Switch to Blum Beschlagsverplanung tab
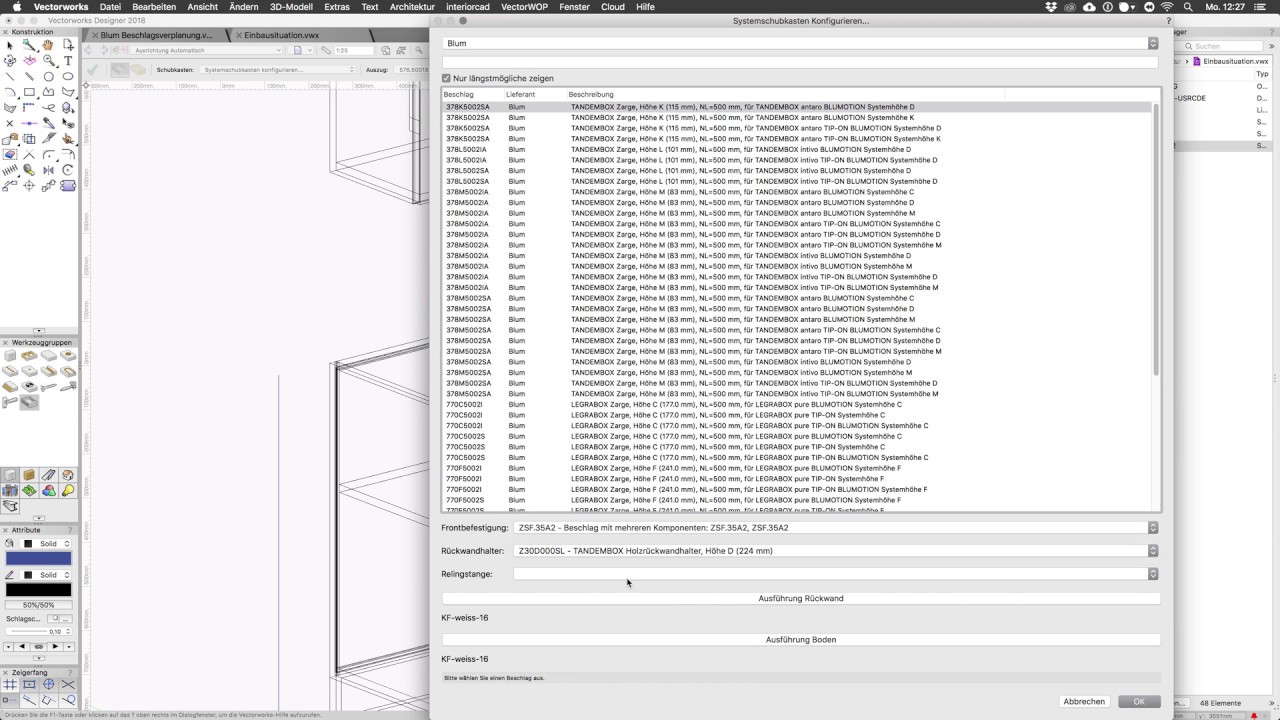This screenshot has height=720, width=1280. click(156, 35)
